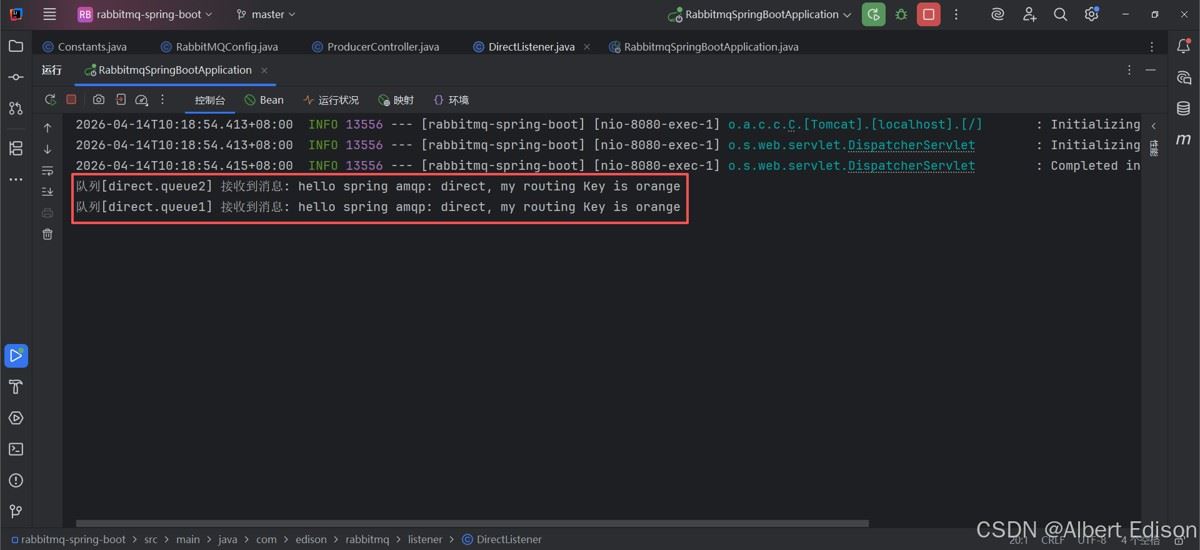Stop the process in Run panel toolbar
1200x550 pixels.
coord(71,100)
